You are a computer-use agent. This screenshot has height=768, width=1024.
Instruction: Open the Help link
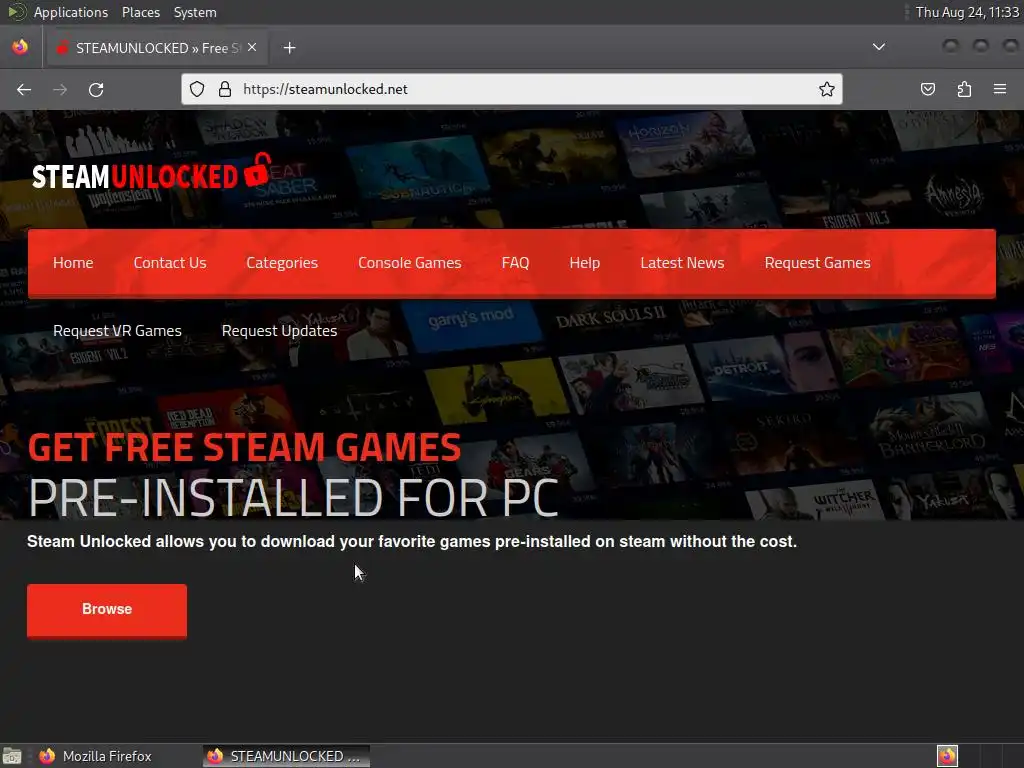tap(584, 263)
